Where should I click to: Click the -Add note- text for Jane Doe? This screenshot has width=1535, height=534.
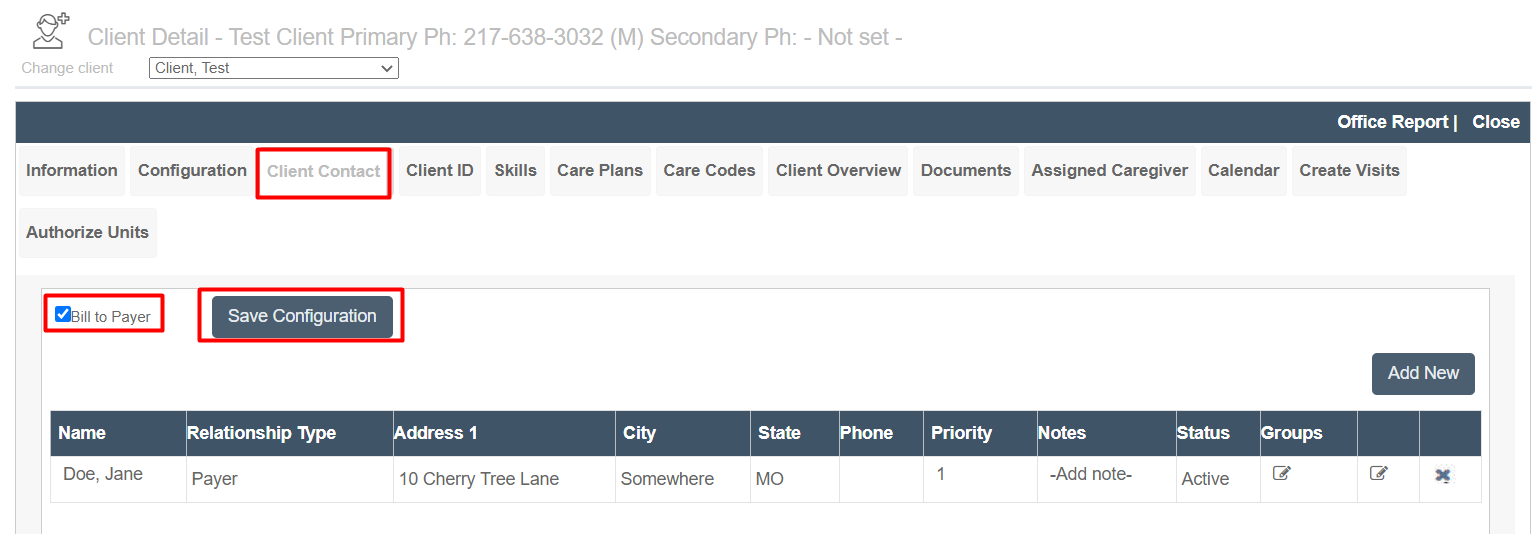[x=1091, y=474]
